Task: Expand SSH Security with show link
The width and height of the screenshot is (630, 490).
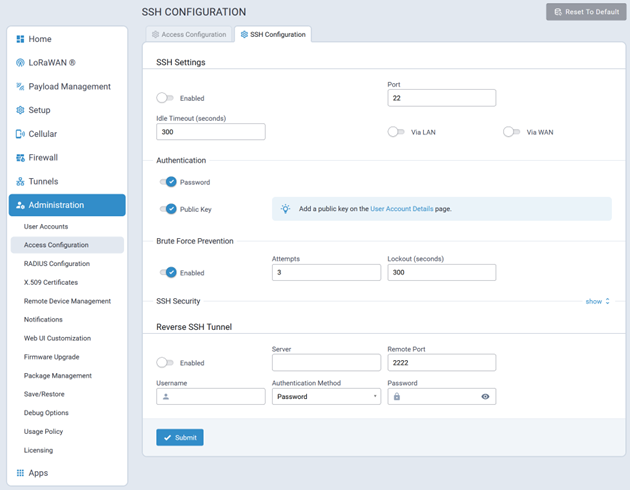Action: (597, 301)
